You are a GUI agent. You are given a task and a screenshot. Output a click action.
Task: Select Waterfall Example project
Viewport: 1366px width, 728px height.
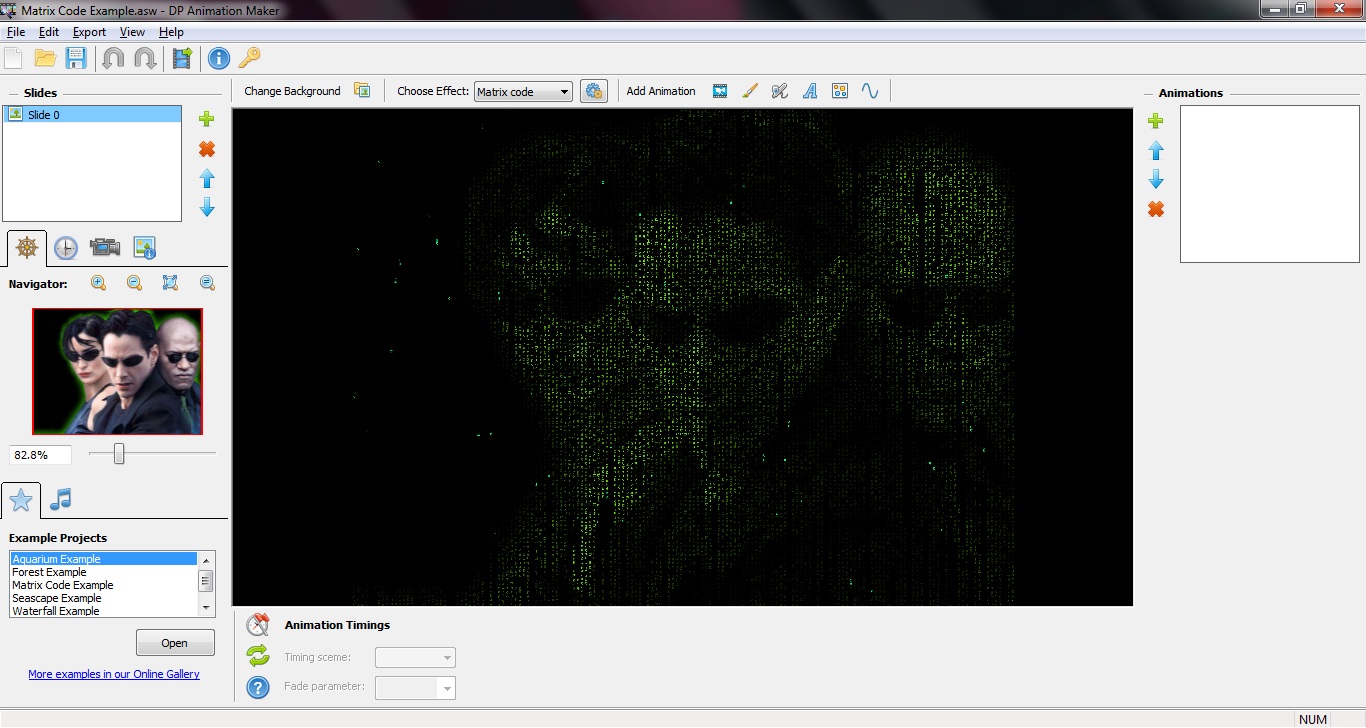tap(104, 611)
